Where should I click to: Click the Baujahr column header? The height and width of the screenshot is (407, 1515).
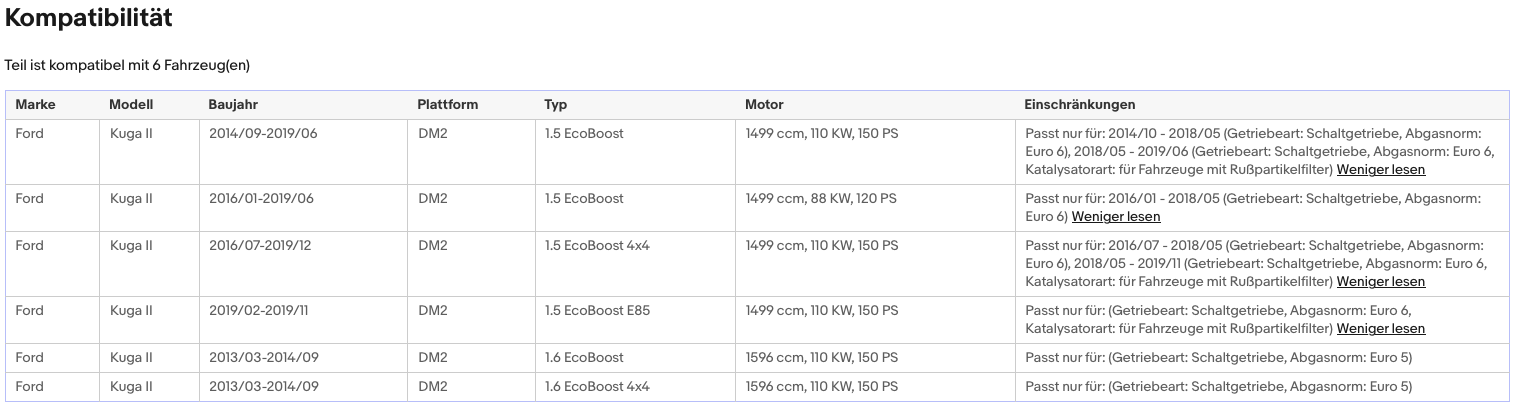[x=234, y=105]
